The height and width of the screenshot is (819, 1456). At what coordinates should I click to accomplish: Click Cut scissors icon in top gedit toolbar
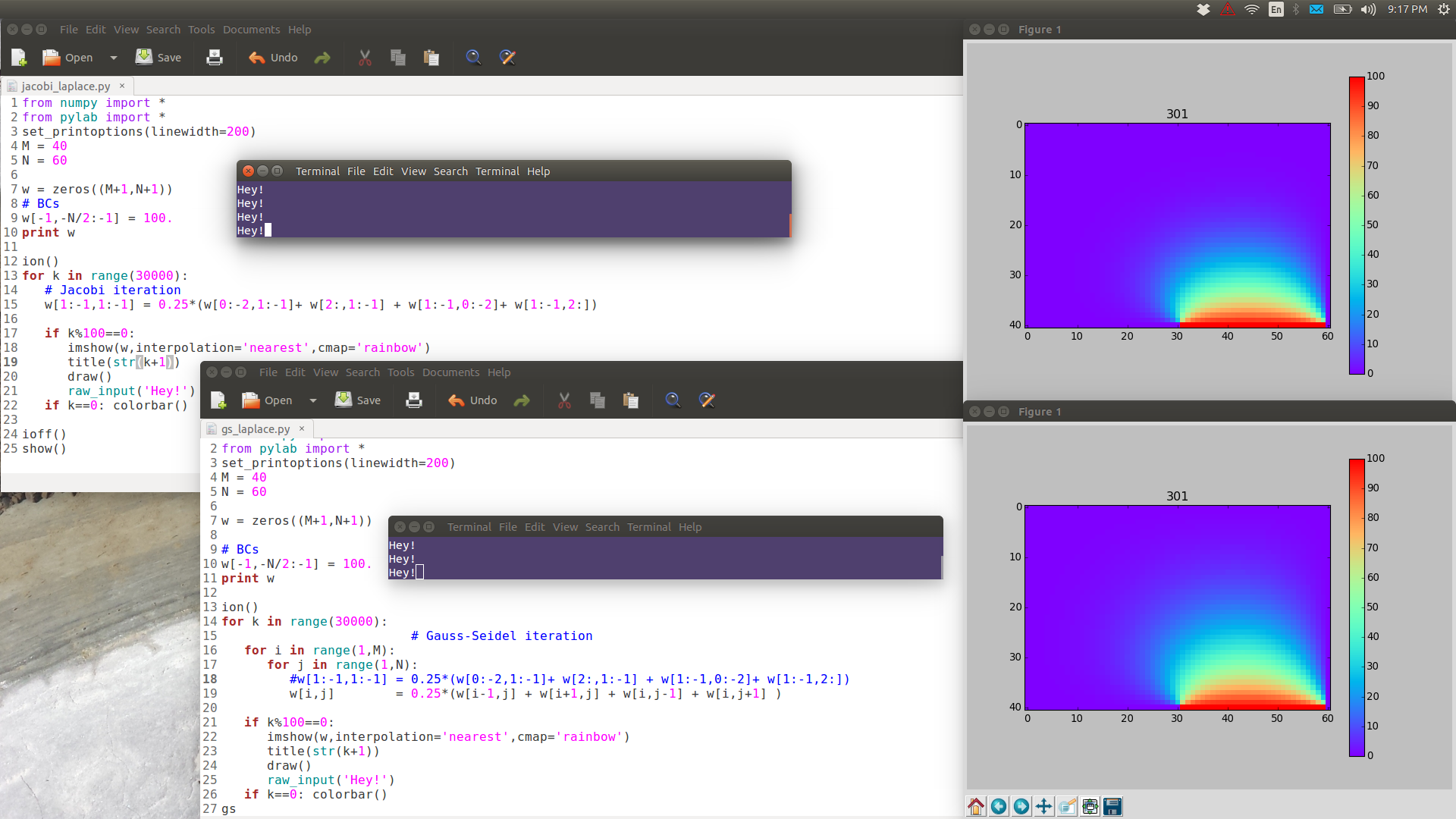point(365,58)
